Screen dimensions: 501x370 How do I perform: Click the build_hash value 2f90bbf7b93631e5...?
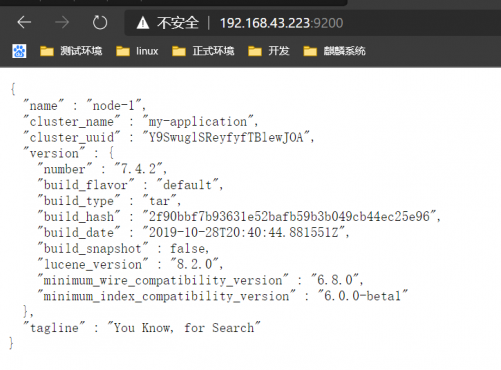[x=290, y=216]
